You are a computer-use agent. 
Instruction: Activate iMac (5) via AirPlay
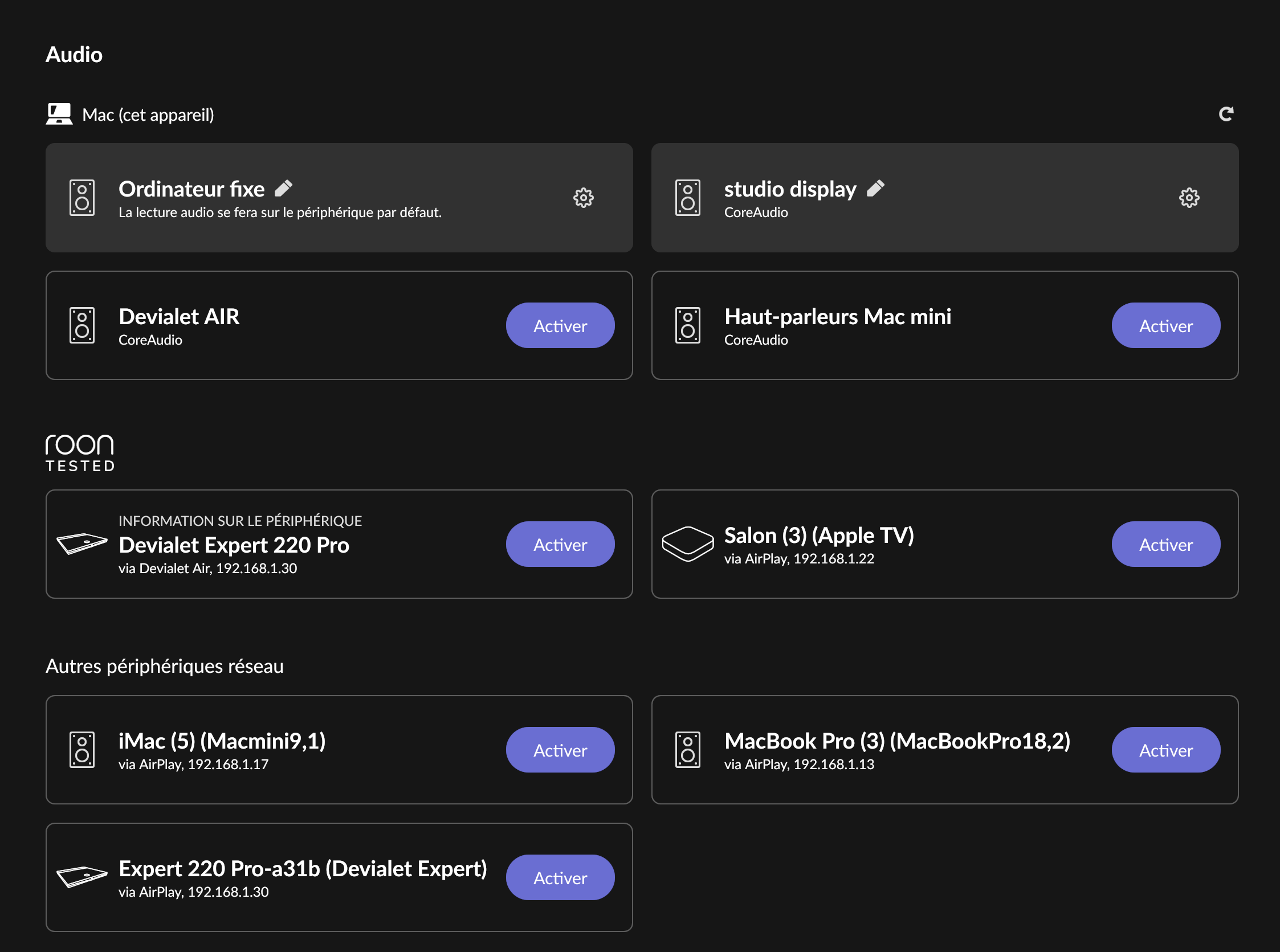click(560, 750)
